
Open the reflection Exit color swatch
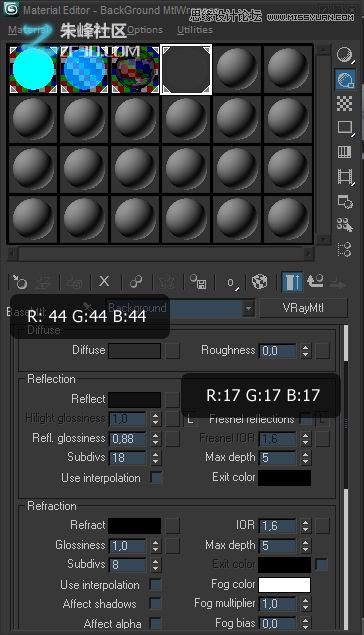tap(285, 478)
